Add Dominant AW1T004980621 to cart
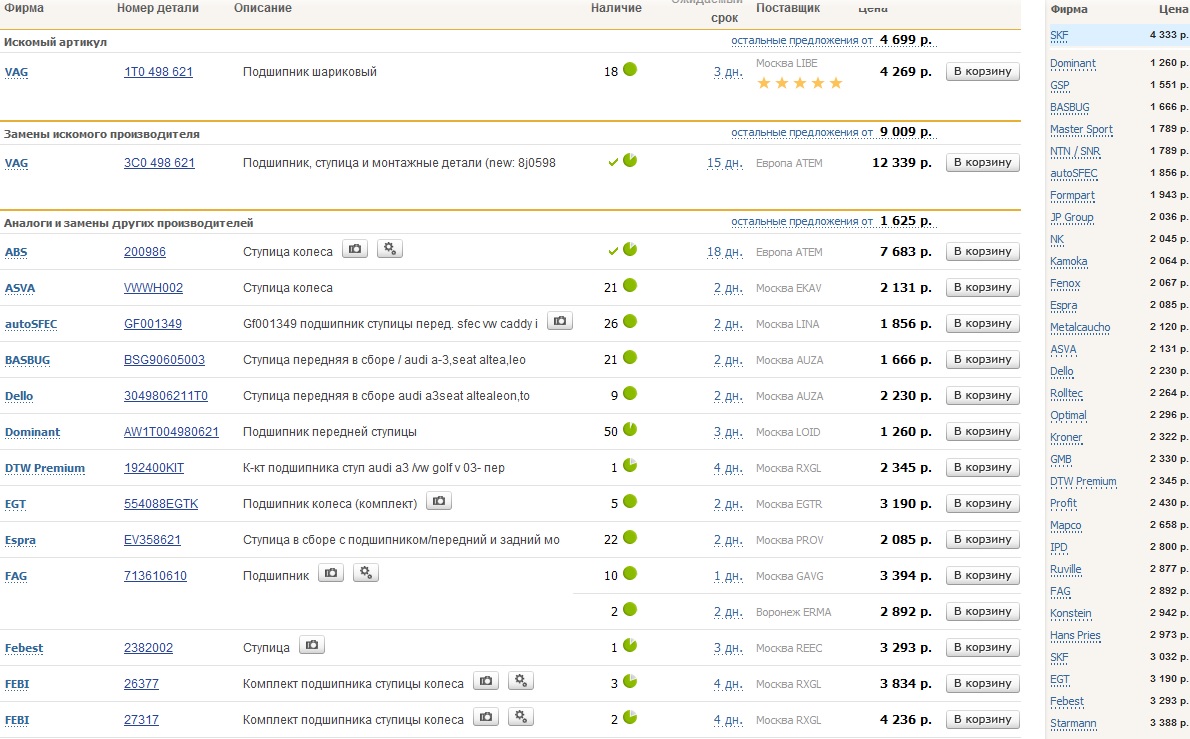The height and width of the screenshot is (739, 1190). [x=982, y=432]
